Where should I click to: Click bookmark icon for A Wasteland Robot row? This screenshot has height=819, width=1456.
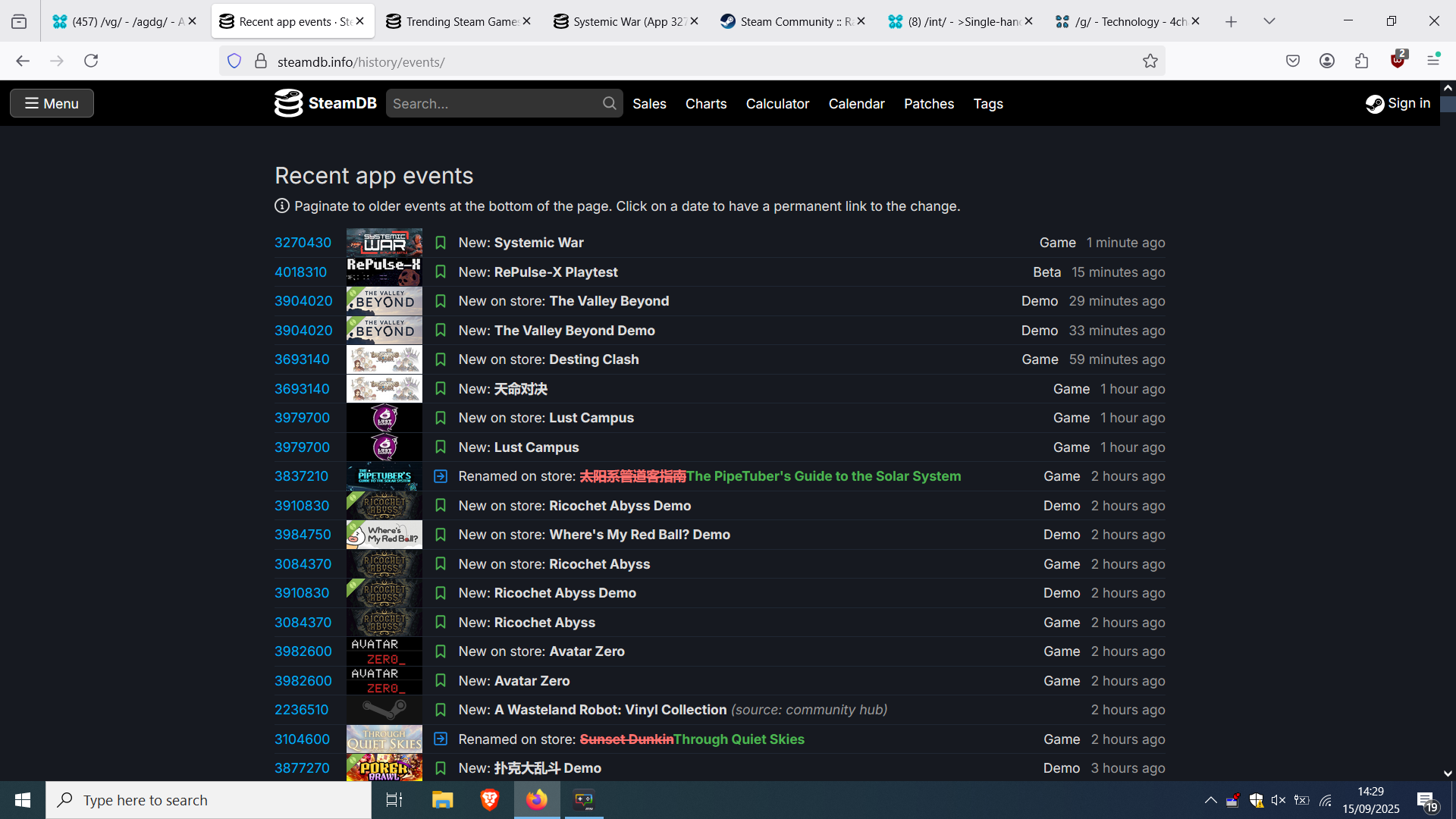tap(441, 710)
